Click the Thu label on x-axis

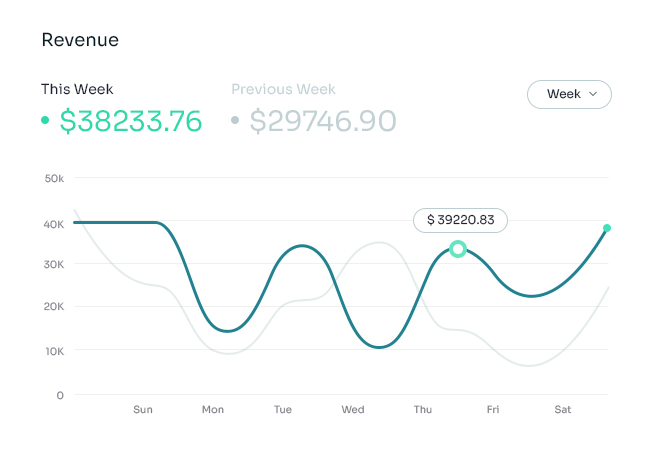[x=423, y=409]
